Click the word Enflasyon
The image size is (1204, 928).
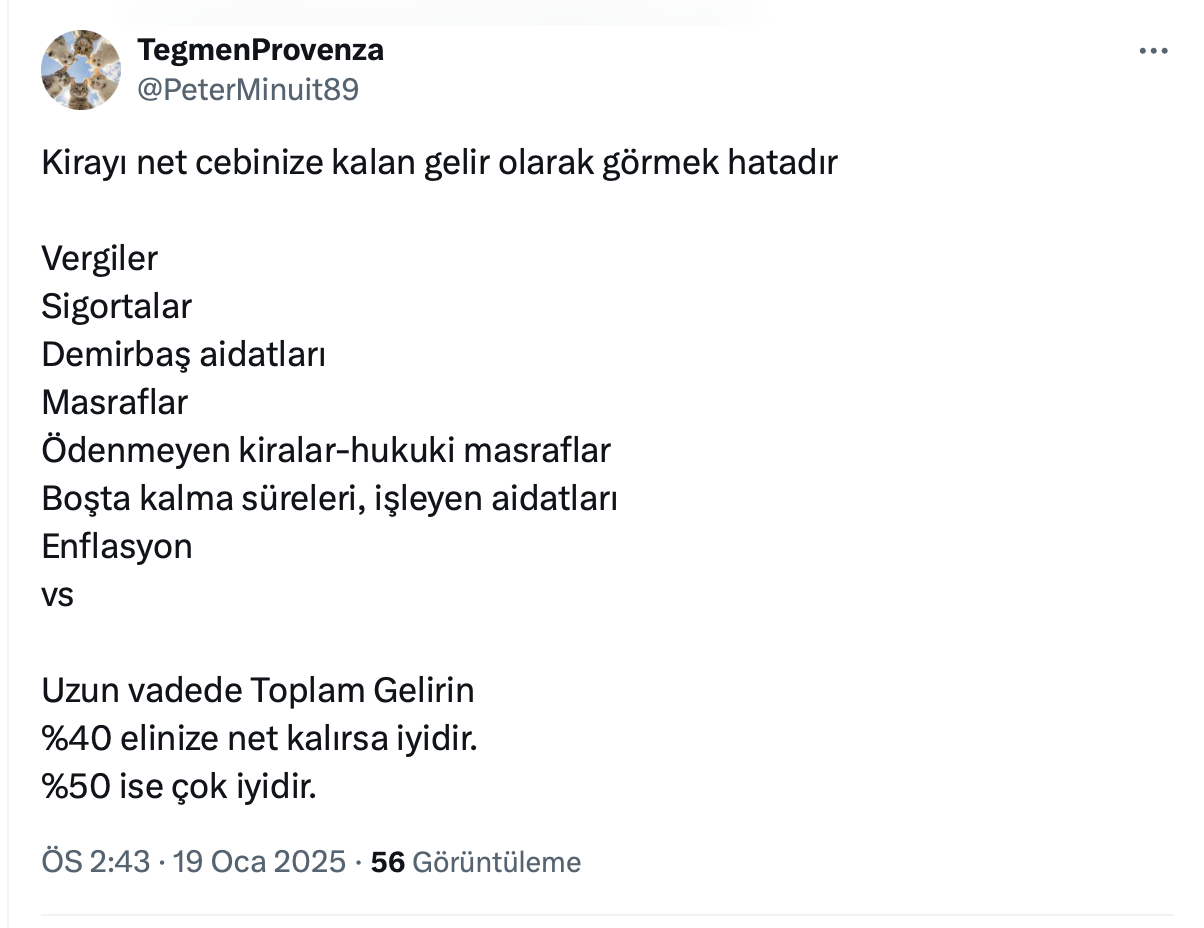coord(117,546)
